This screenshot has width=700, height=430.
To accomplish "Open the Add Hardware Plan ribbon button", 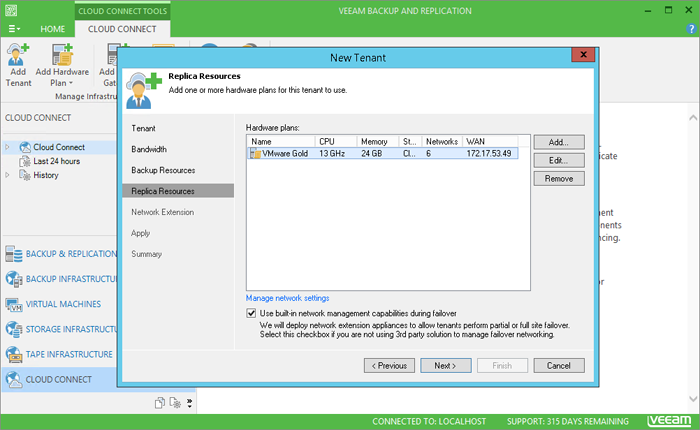I will click(x=62, y=65).
